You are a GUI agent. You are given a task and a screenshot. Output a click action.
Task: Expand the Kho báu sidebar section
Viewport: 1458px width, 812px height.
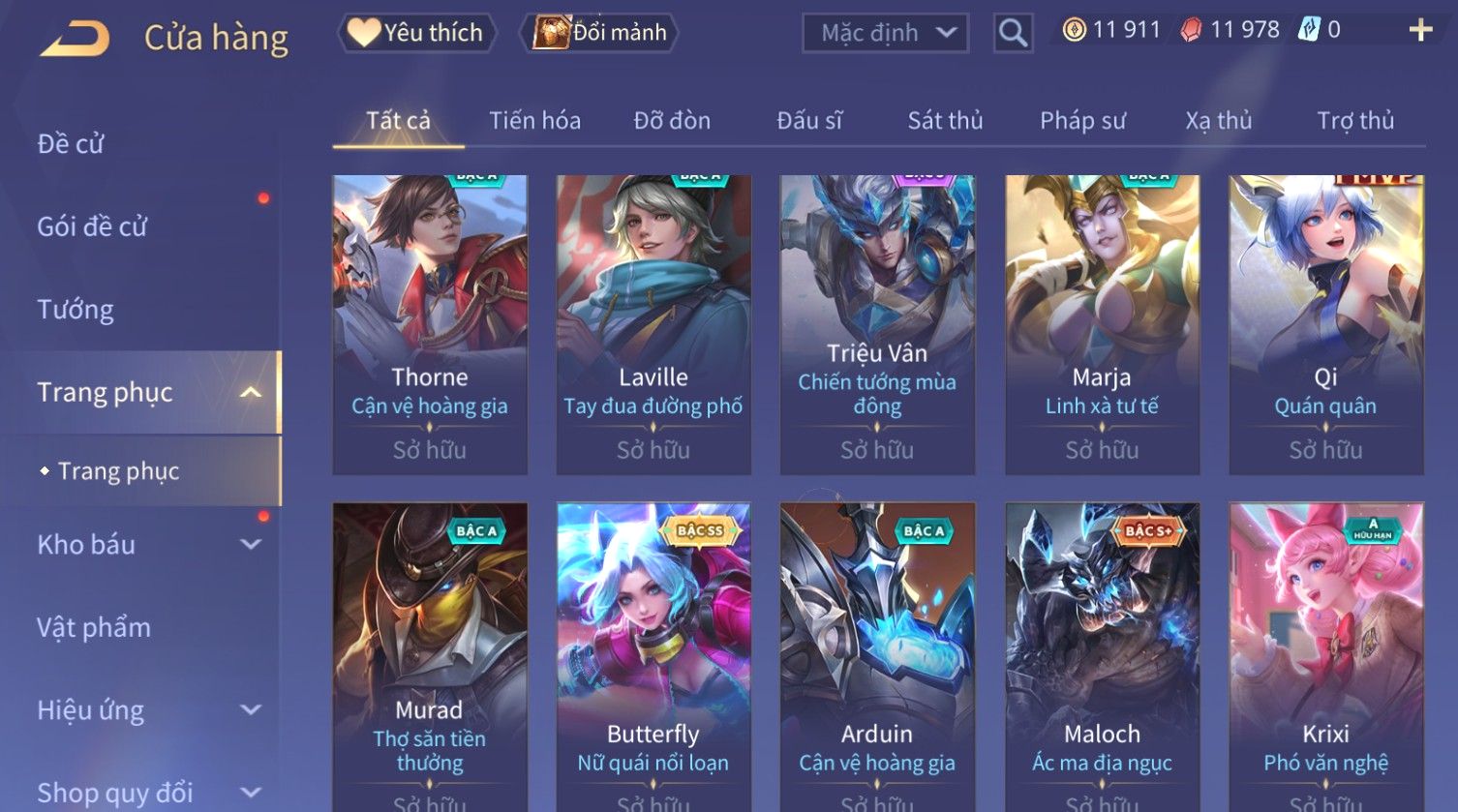(251, 545)
